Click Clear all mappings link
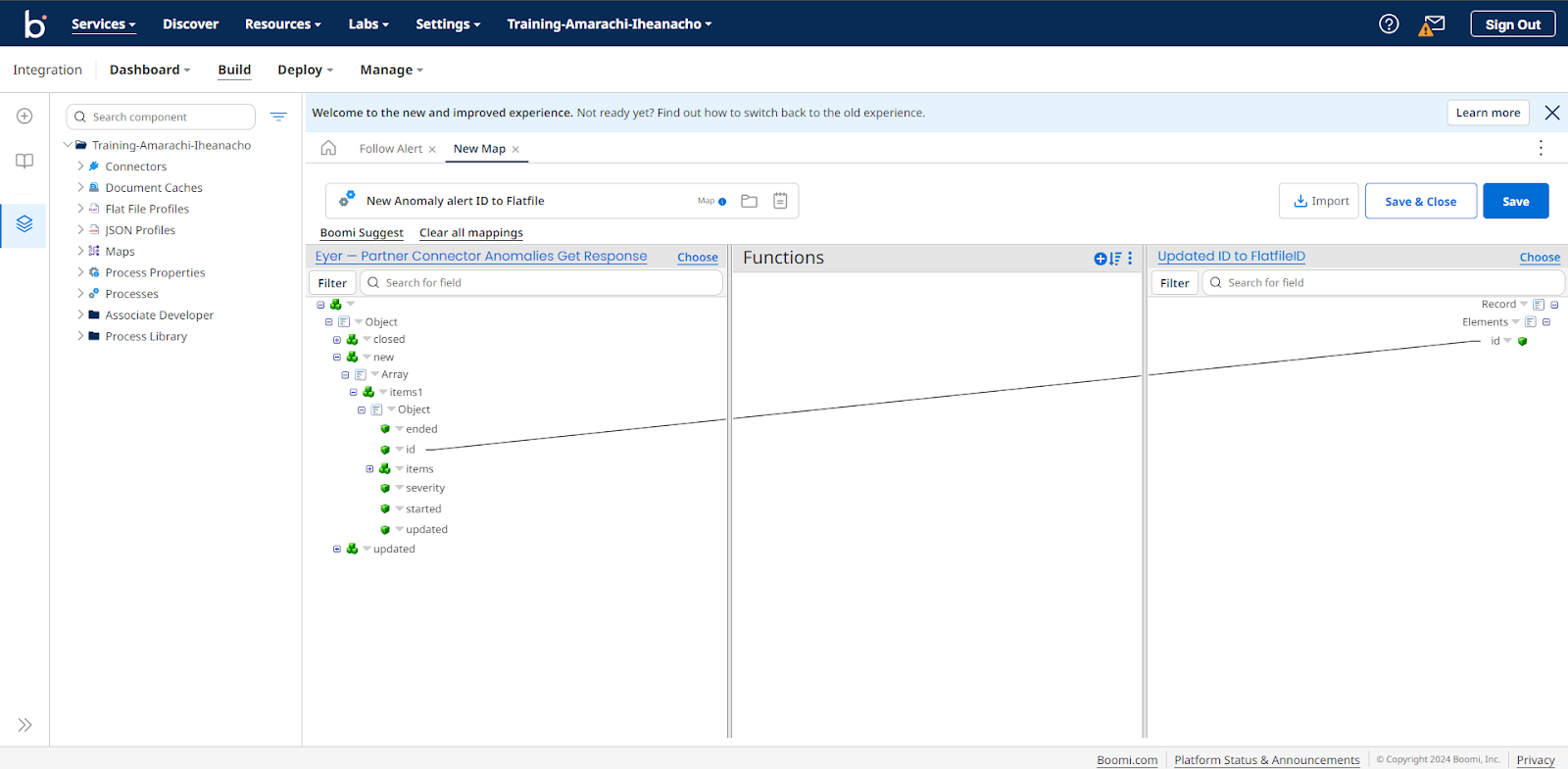The height and width of the screenshot is (769, 1568). (470, 233)
